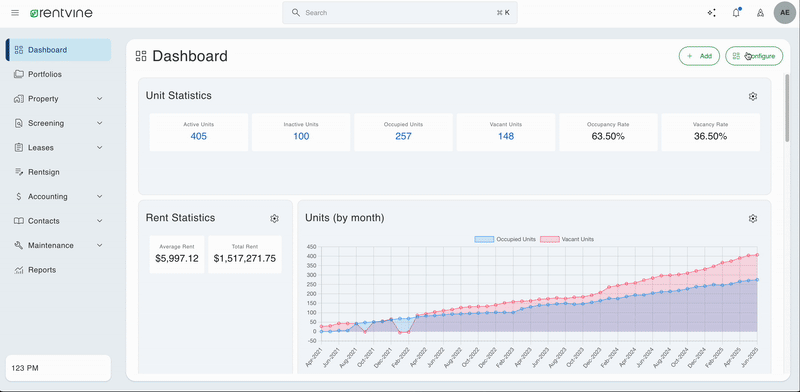Open Units by month settings gear
Image resolution: width=800 pixels, height=392 pixels.
[x=753, y=218]
